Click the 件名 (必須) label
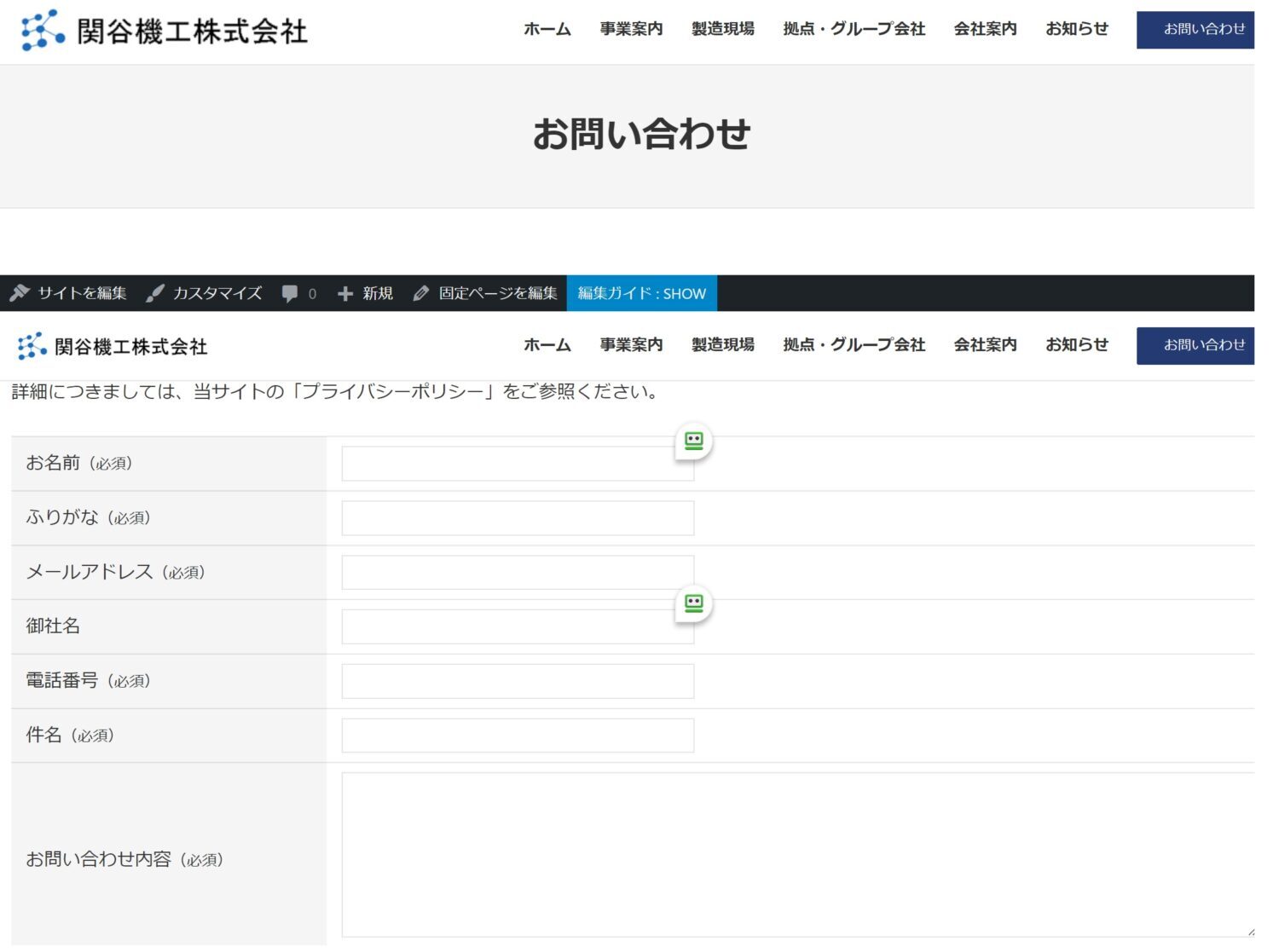 (70, 735)
